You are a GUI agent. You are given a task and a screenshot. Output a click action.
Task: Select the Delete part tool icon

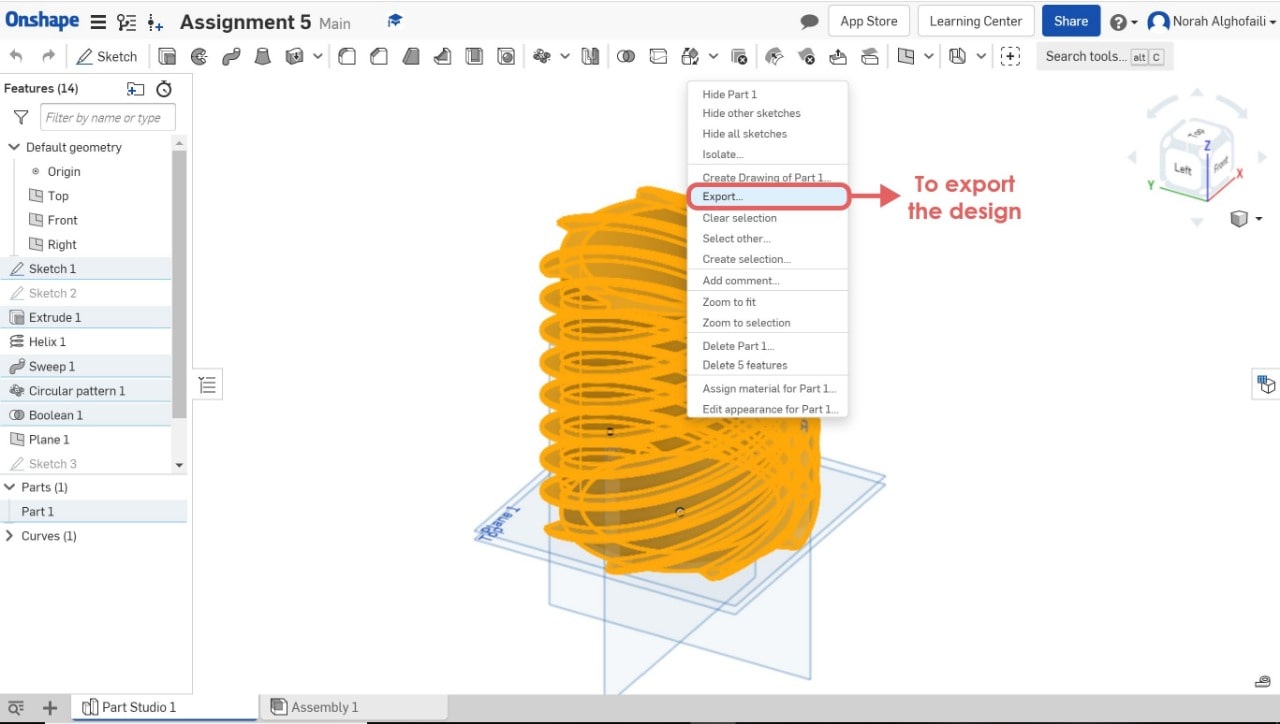pyautogui.click(x=739, y=57)
